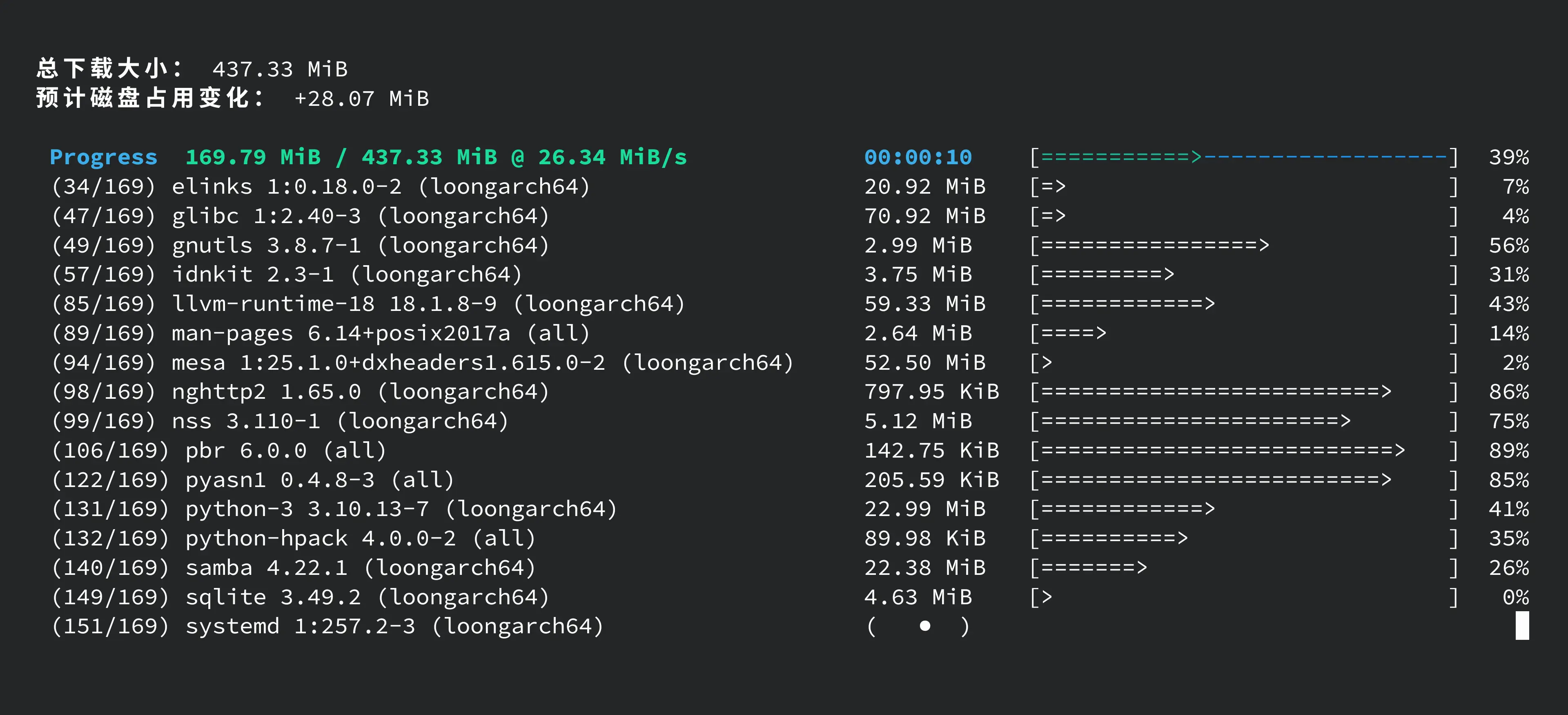Click the elapsed time 00:00:10
Image resolution: width=1568 pixels, height=715 pixels.
pos(918,157)
